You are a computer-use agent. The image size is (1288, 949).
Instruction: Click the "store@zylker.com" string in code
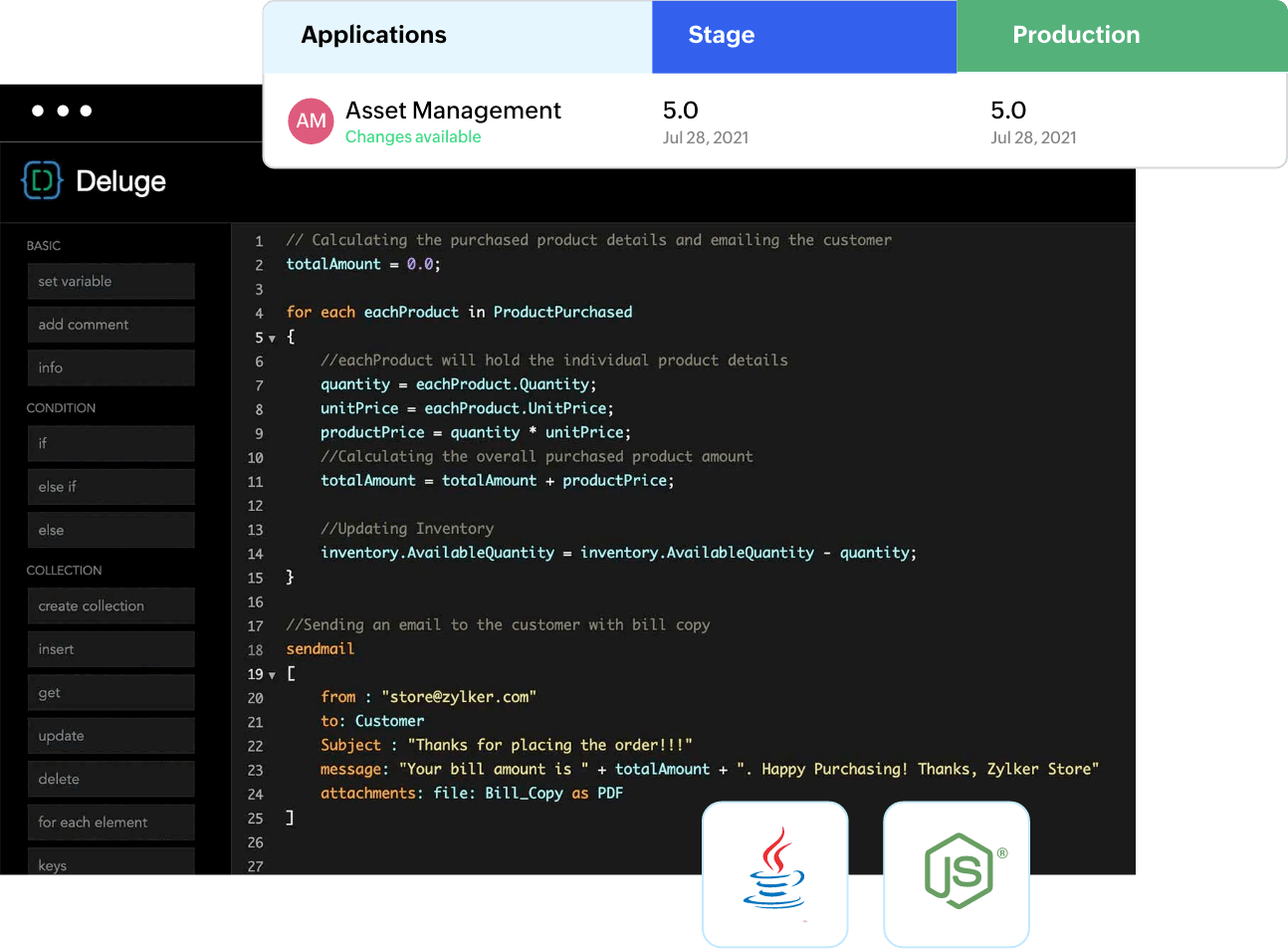(459, 697)
